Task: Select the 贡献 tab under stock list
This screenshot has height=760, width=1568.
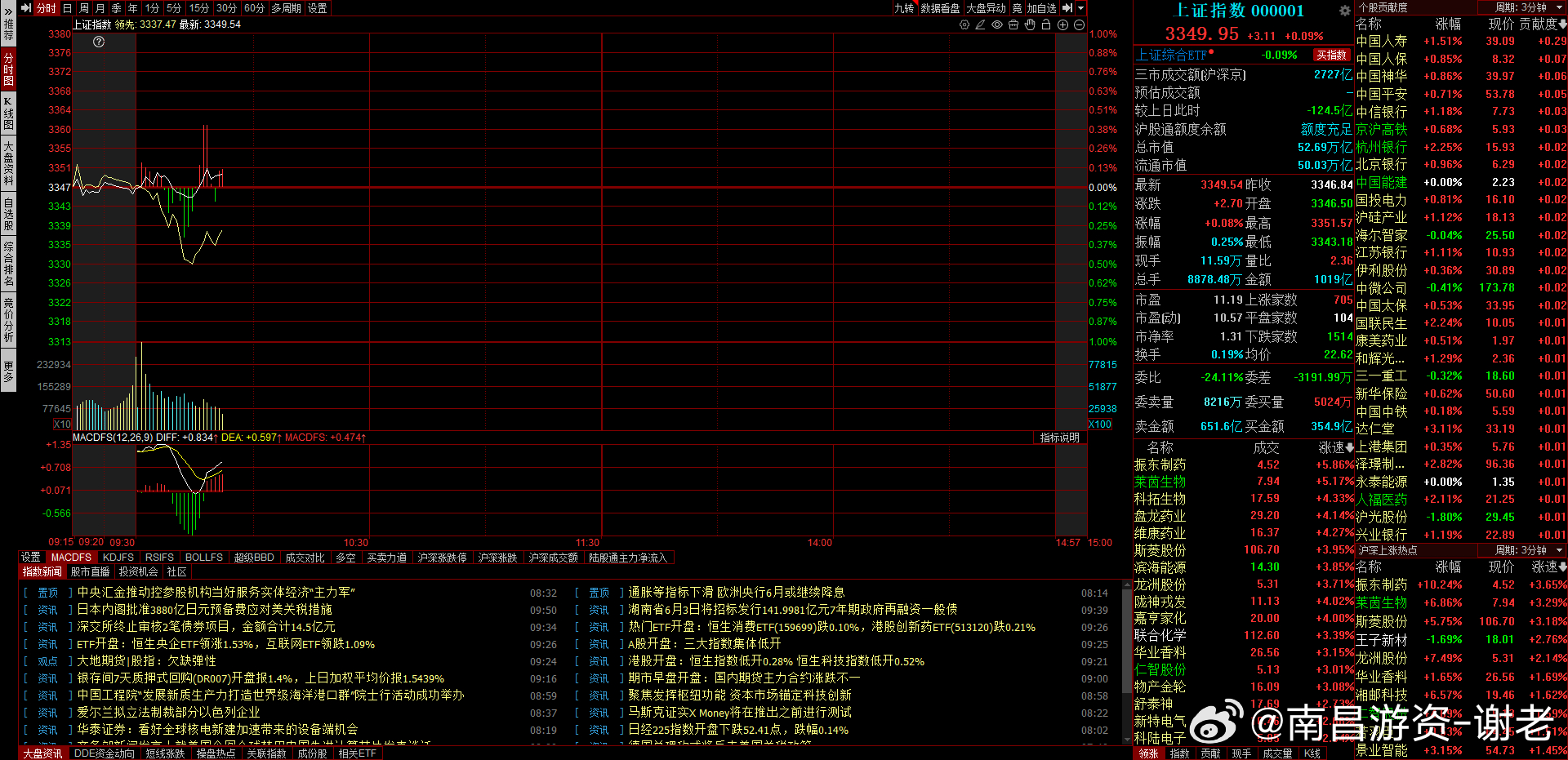Action: [x=1210, y=753]
